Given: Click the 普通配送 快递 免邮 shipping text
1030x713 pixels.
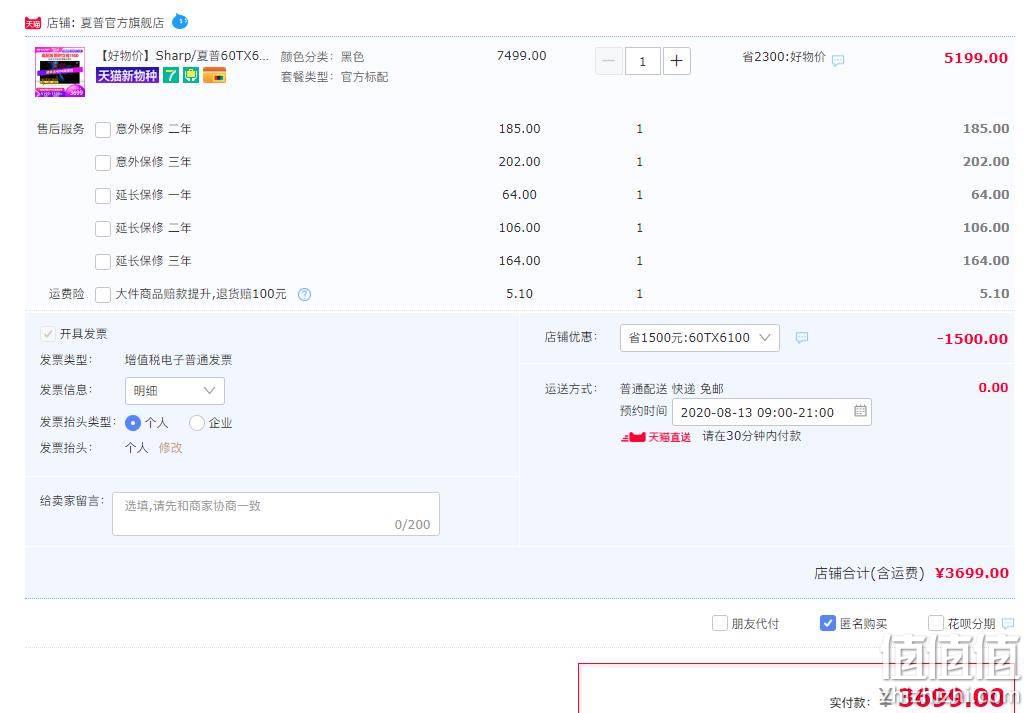Looking at the screenshot, I should [671, 389].
